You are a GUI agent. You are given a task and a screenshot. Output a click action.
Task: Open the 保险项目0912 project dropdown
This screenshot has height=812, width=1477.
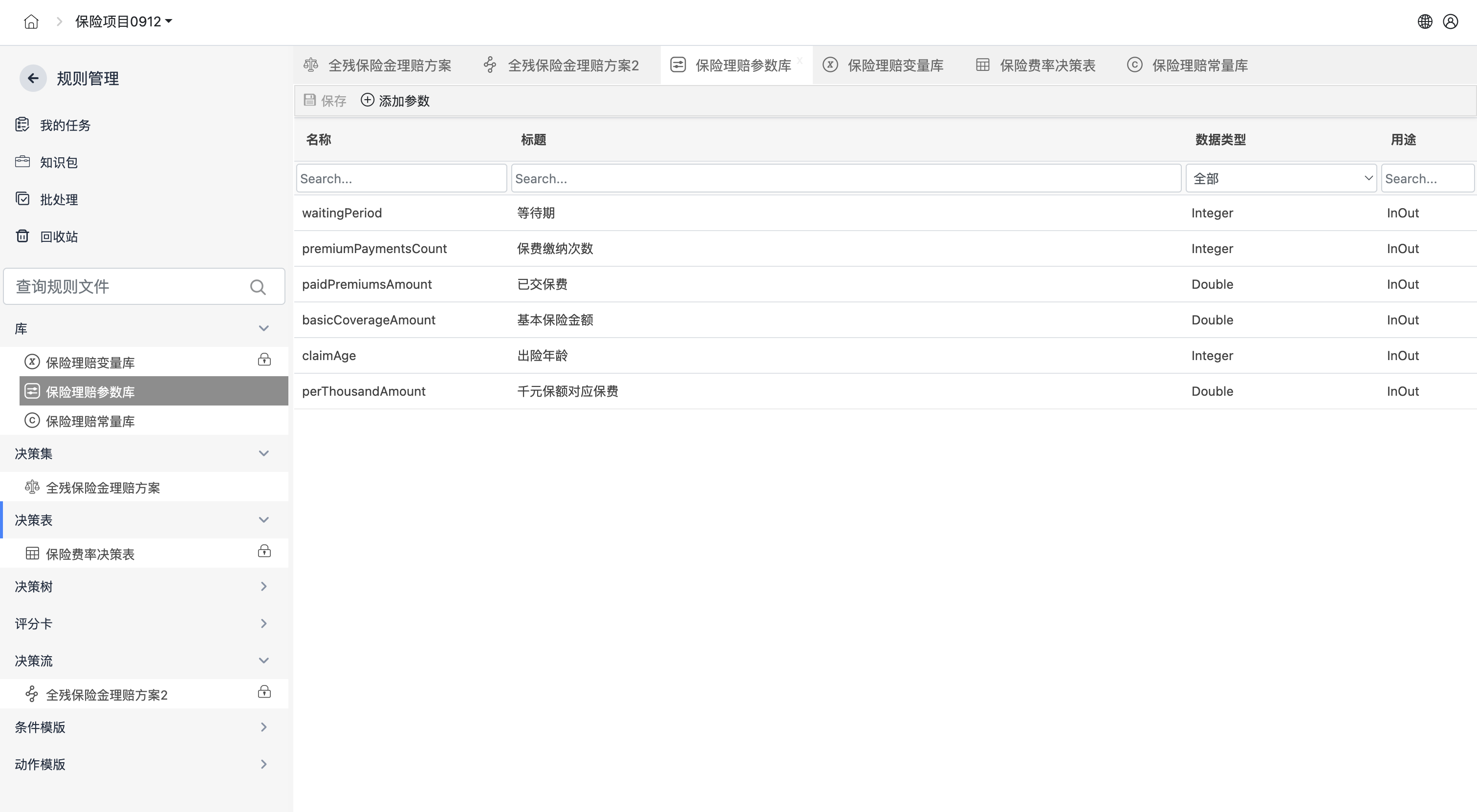[123, 22]
